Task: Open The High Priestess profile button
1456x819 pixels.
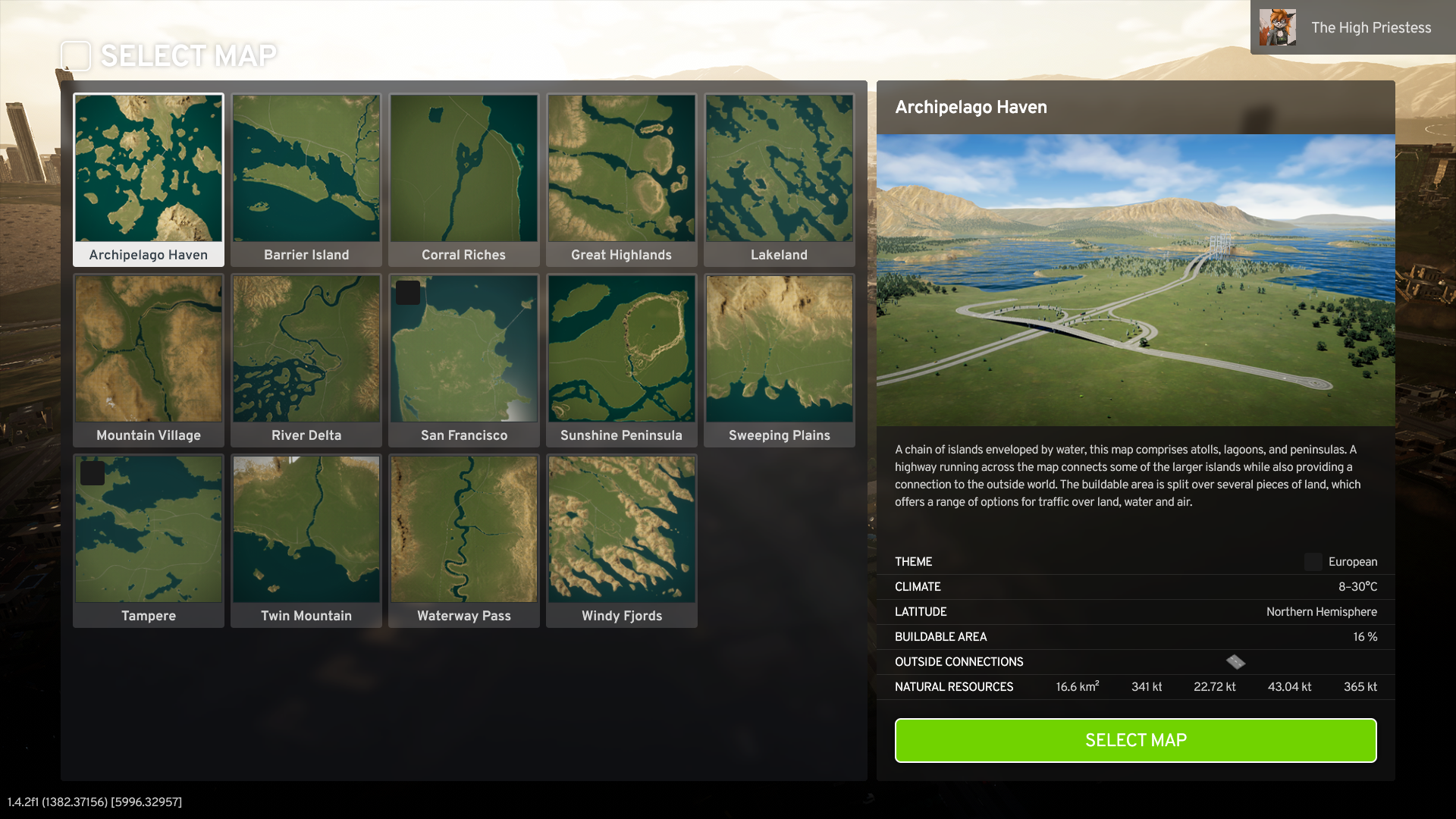Action: [1353, 27]
